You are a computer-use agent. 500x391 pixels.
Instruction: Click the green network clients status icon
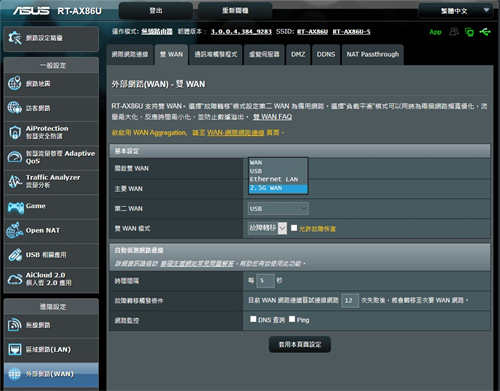[469, 32]
